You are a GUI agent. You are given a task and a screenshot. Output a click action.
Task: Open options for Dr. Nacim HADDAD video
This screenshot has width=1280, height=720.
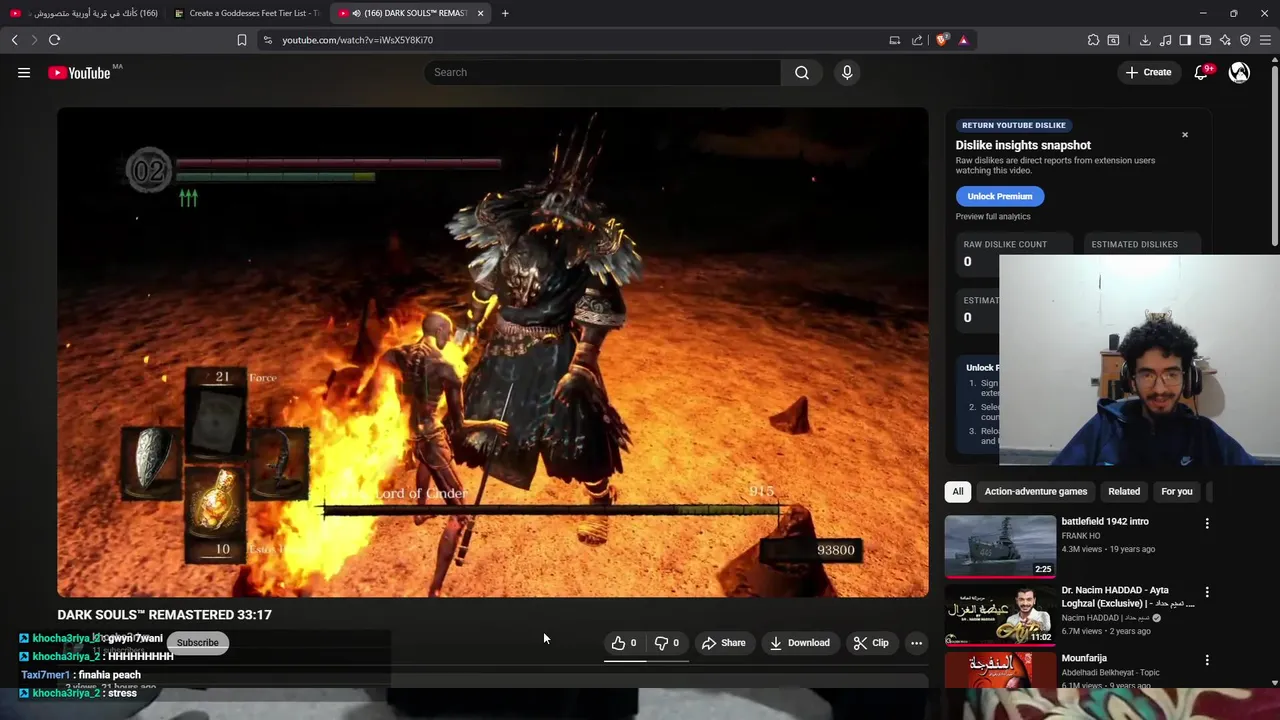coord(1207,592)
